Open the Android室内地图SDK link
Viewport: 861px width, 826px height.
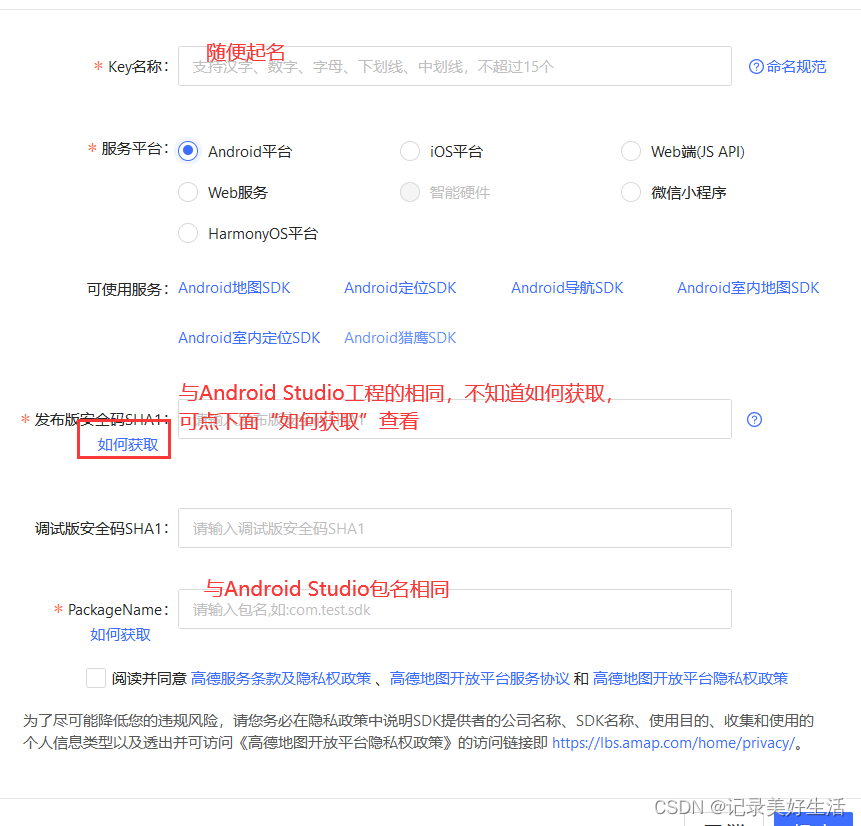point(748,288)
